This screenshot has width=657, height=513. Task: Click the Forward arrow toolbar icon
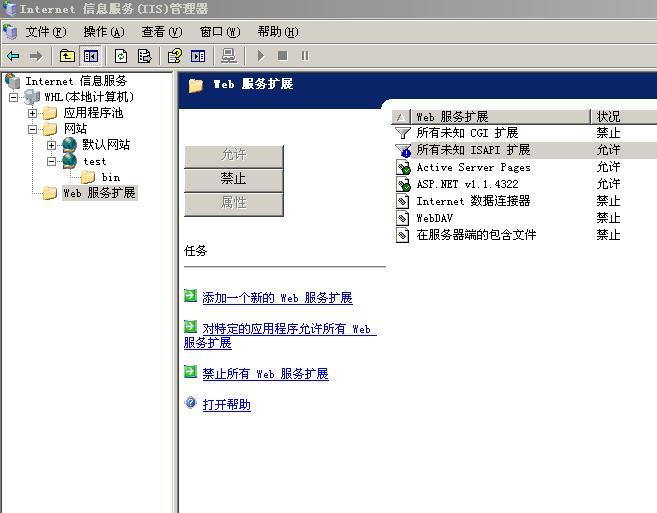(x=36, y=56)
